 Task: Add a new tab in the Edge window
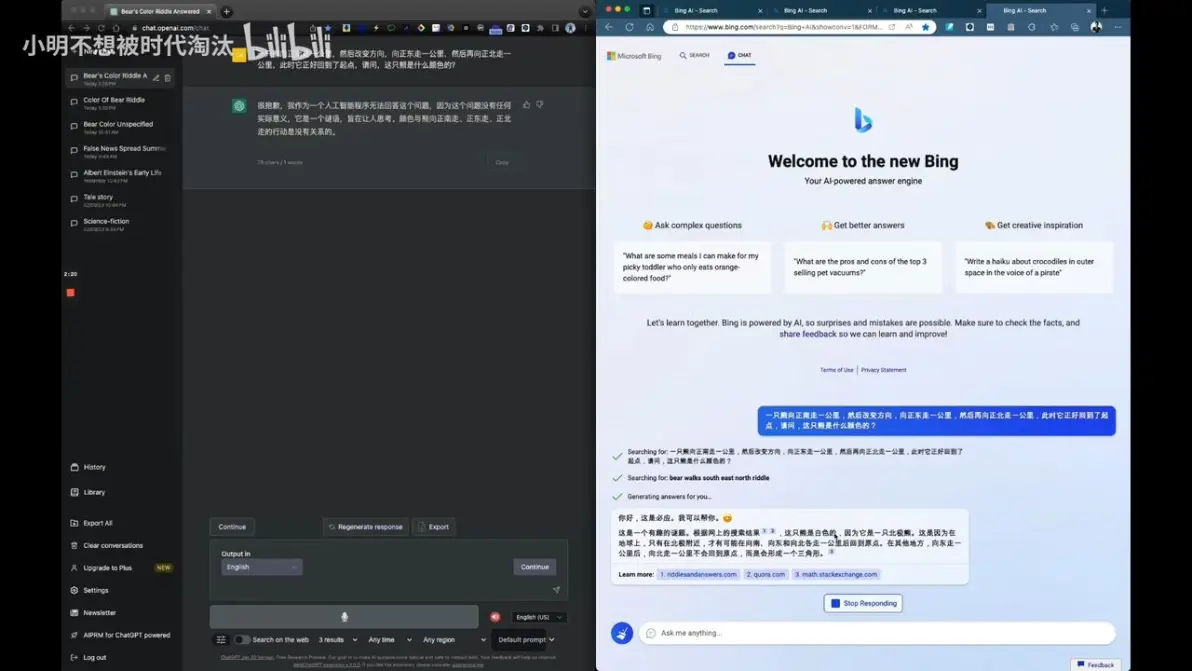tap(1105, 11)
